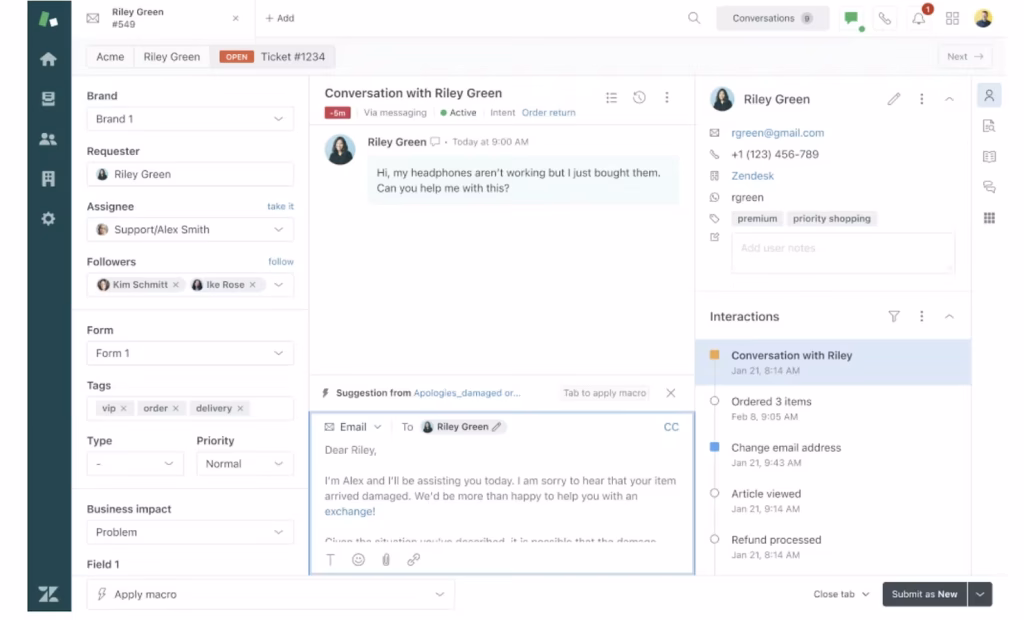Open Views icon in left sidebar

[x=48, y=99]
